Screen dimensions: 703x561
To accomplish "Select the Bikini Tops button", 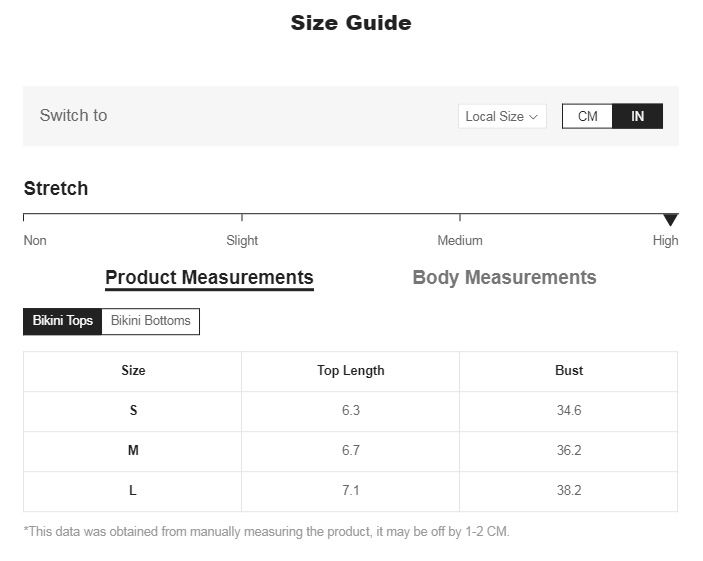I will [62, 321].
